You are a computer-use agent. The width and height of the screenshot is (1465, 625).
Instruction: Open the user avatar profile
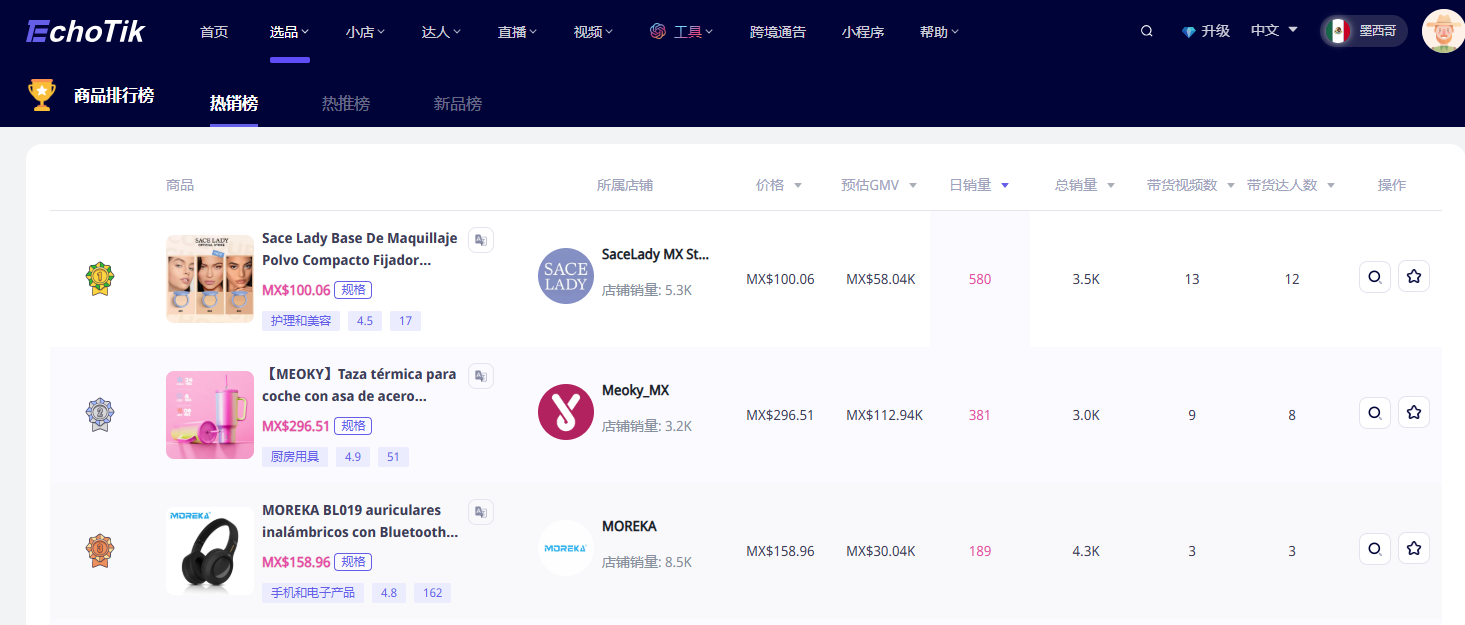click(1443, 31)
